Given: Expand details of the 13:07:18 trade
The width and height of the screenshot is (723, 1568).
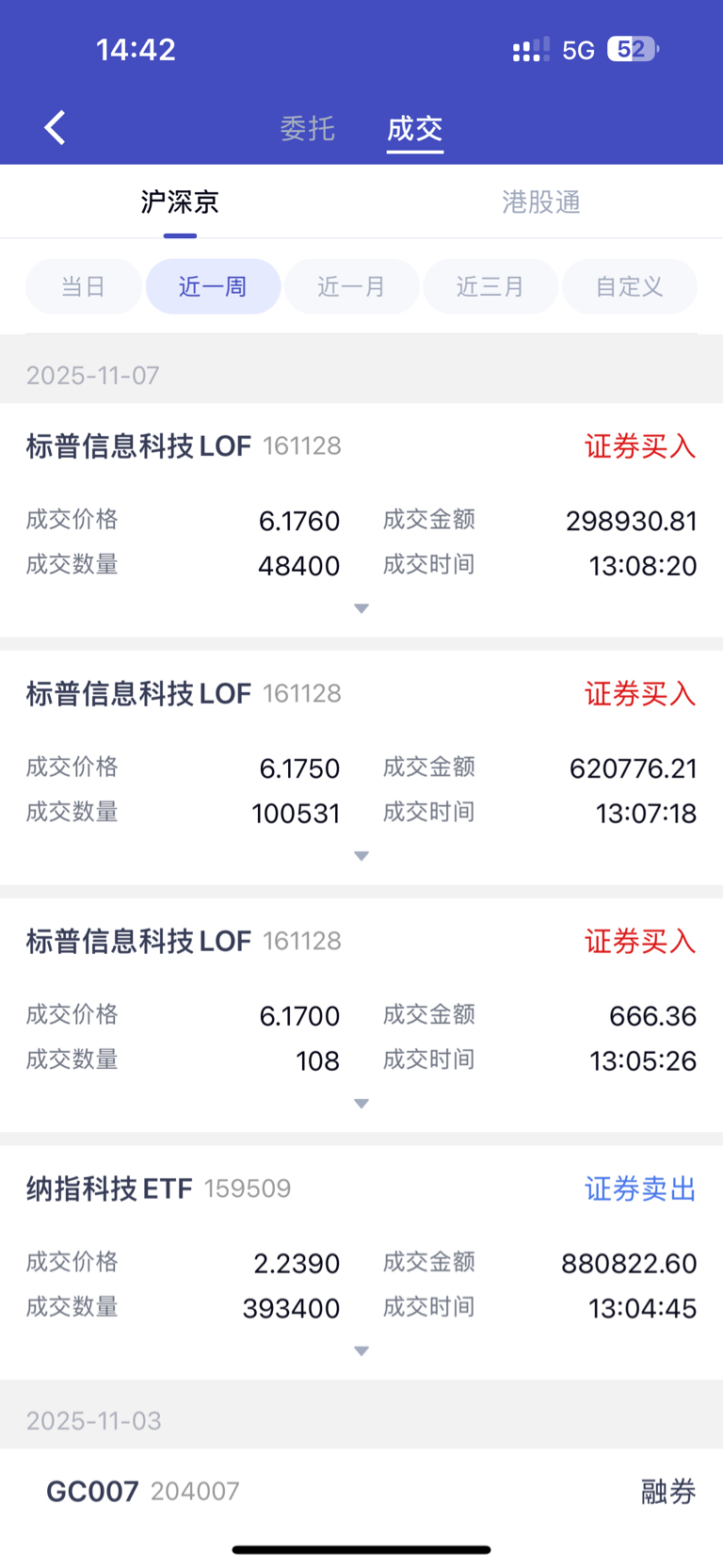Looking at the screenshot, I should 361,856.
